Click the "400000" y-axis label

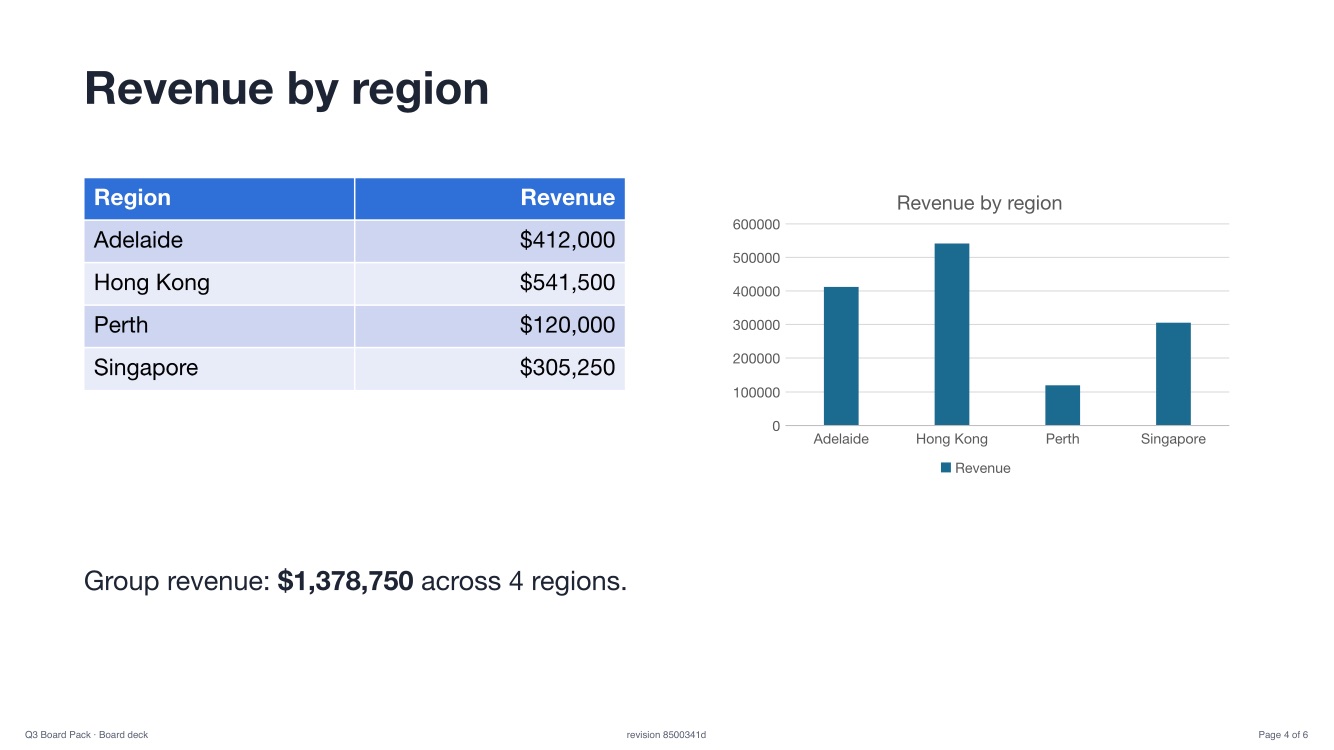(x=756, y=291)
